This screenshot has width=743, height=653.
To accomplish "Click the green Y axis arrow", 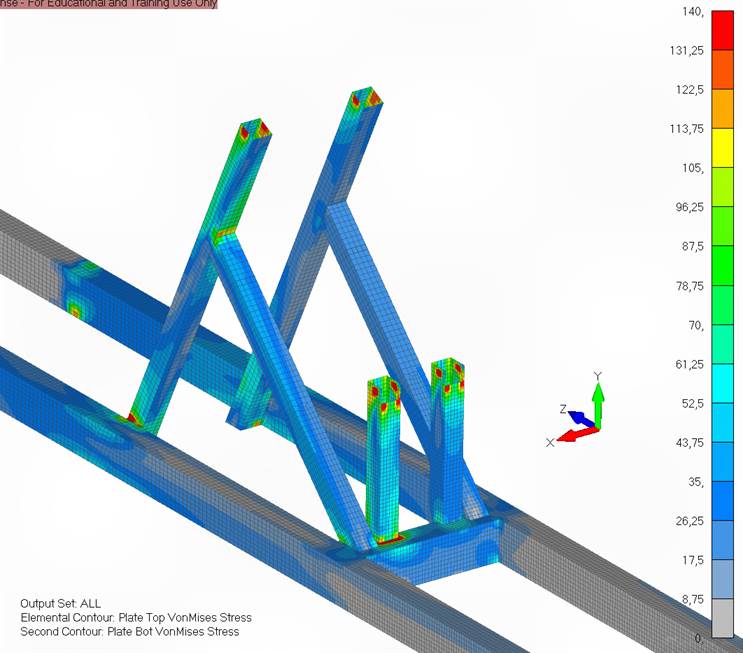I will (597, 403).
